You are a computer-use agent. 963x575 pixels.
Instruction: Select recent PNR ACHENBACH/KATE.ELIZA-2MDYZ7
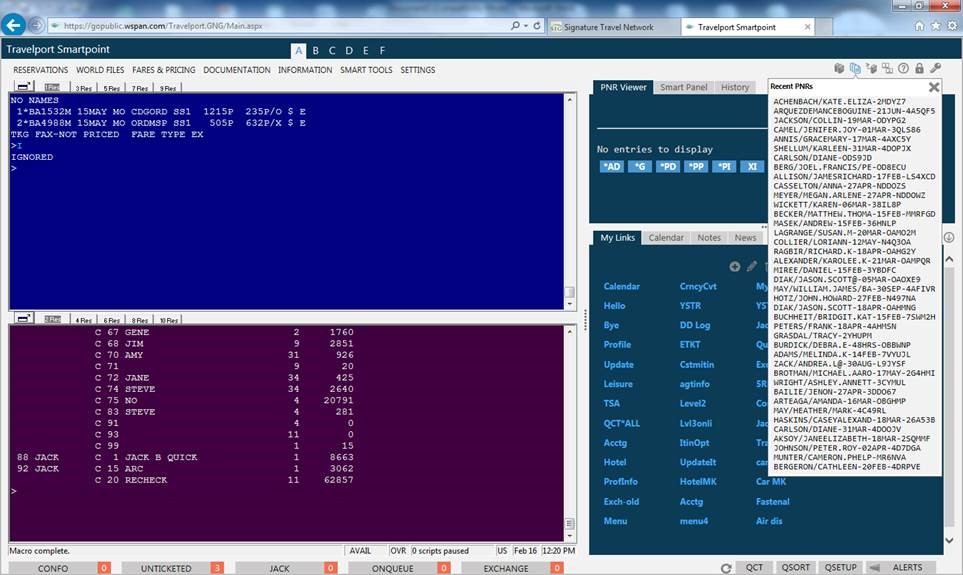(839, 101)
